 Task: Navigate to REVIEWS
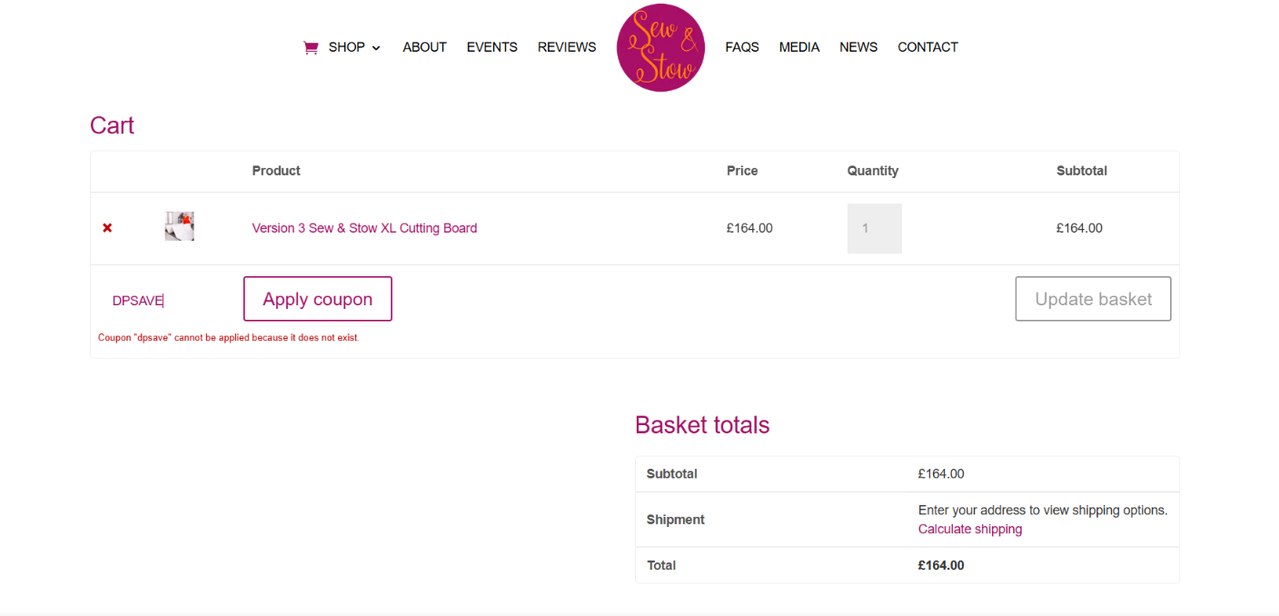567,47
